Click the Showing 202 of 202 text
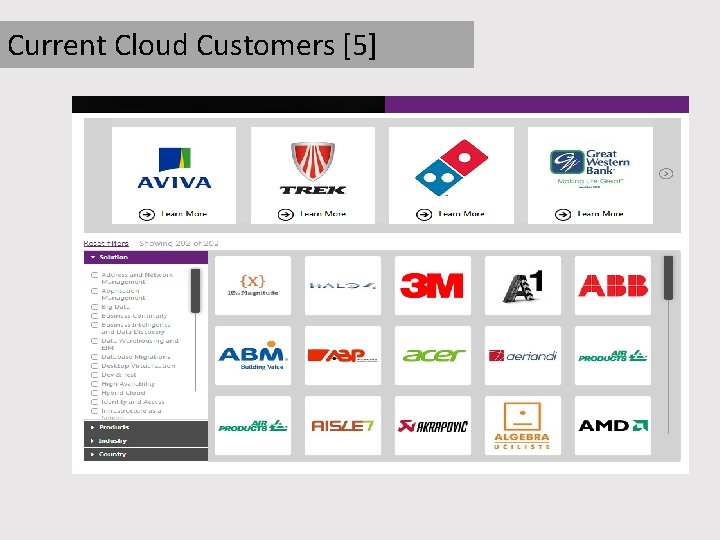Image resolution: width=720 pixels, height=540 pixels. 179,243
